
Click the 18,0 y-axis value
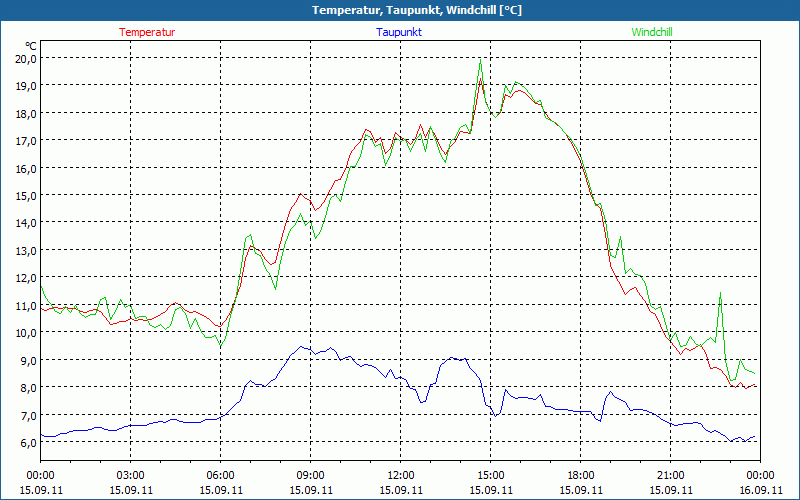[x=26, y=114]
